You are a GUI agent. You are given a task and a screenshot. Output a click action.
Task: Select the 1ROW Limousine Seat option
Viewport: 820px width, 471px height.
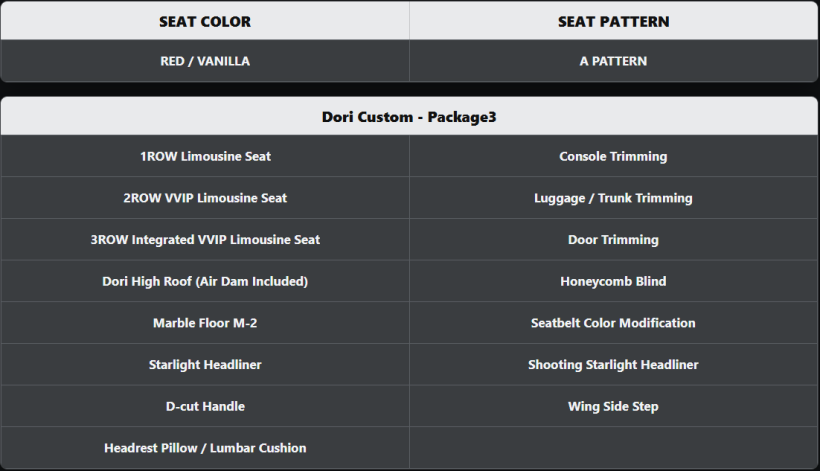(x=205, y=156)
